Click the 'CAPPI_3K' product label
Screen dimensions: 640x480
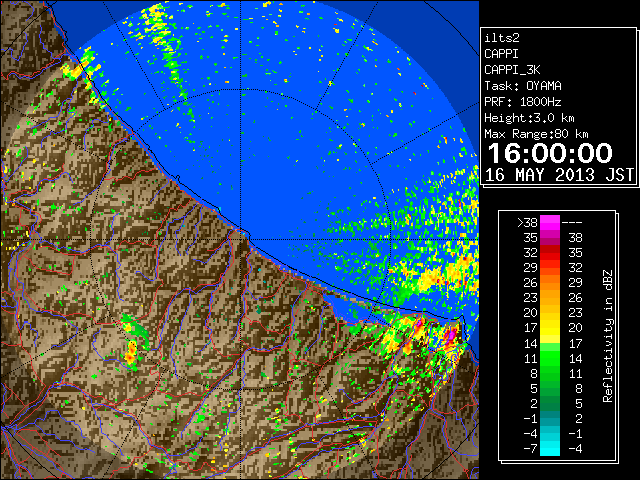[x=512, y=70]
